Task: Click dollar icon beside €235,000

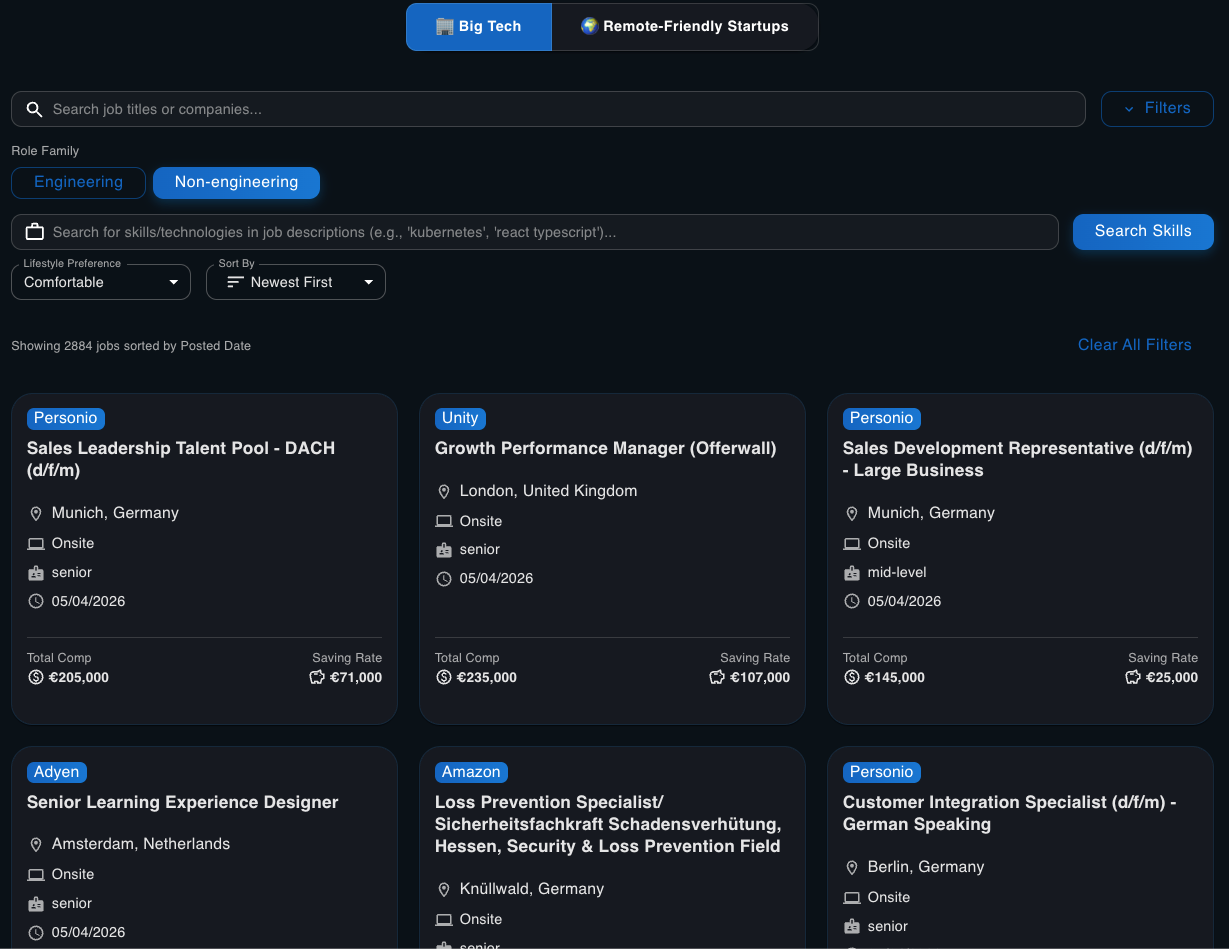Action: pos(444,677)
